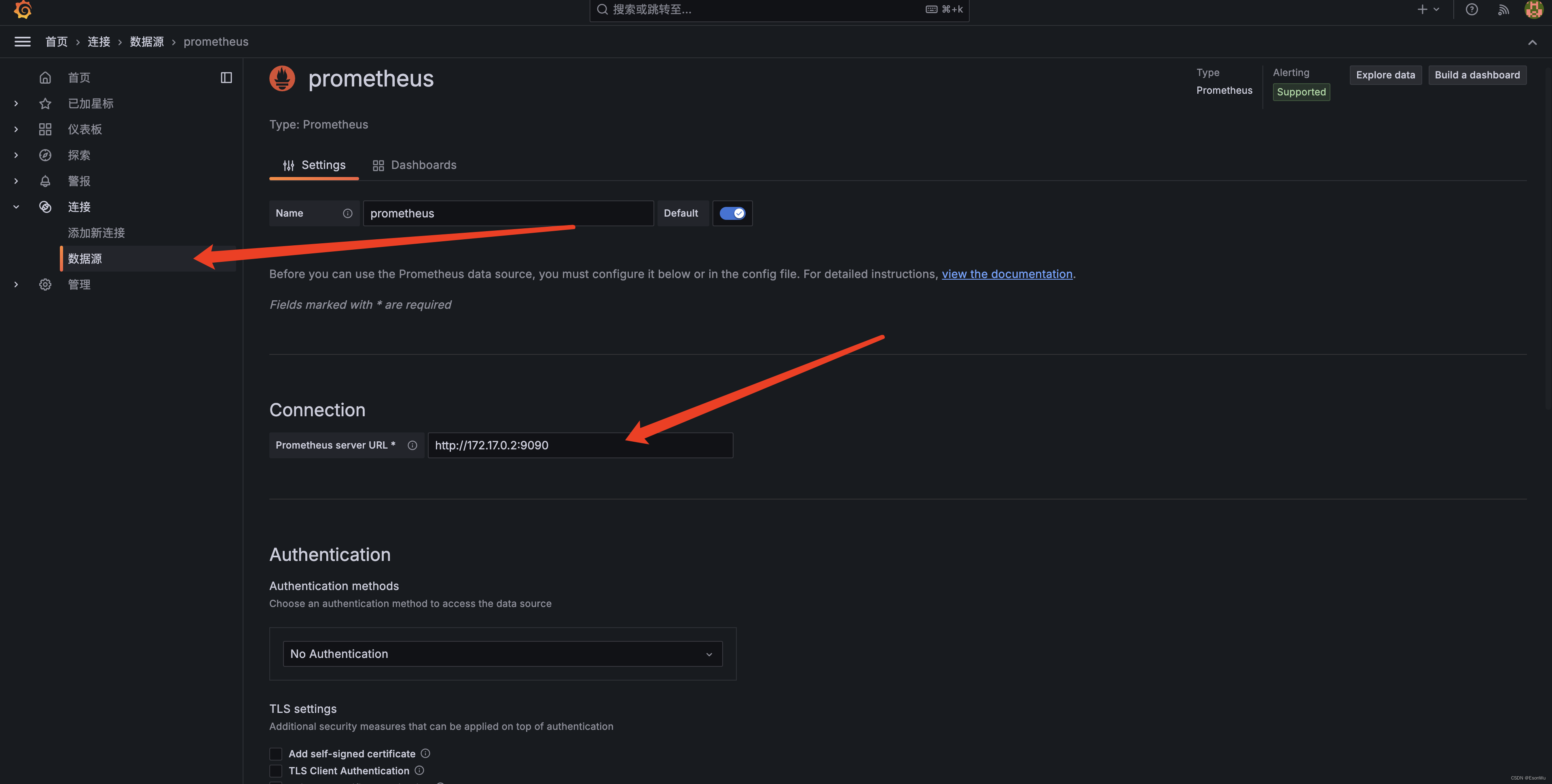Open the hamburger navigation menu

[x=22, y=42]
